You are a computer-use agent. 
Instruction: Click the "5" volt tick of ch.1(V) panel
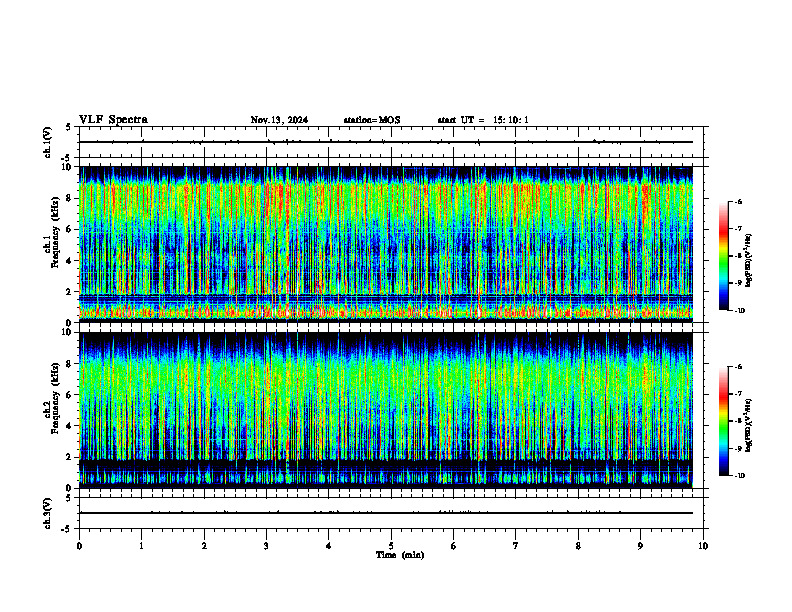[68, 128]
